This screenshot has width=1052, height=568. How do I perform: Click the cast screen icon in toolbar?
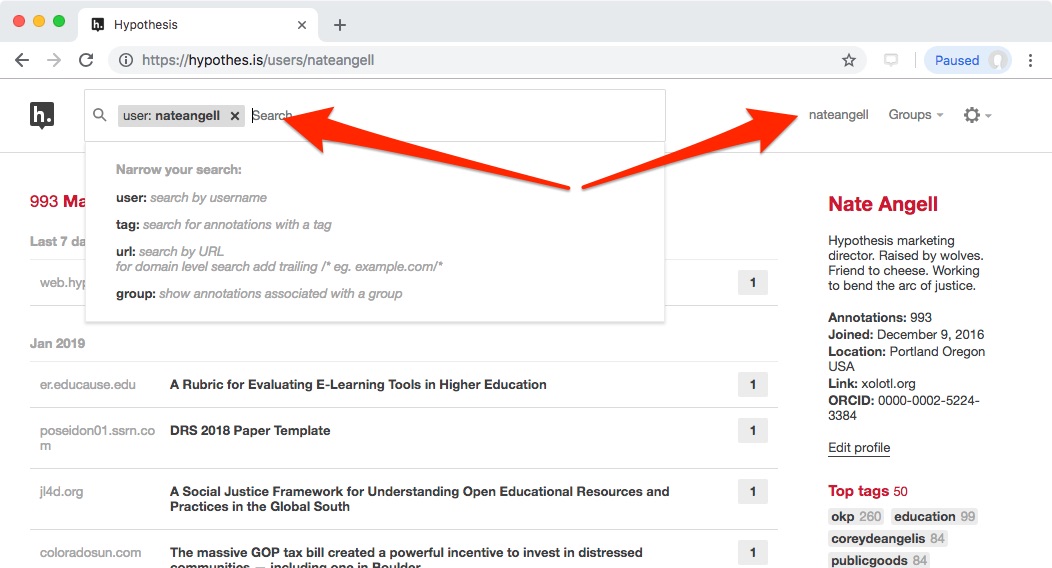click(891, 60)
